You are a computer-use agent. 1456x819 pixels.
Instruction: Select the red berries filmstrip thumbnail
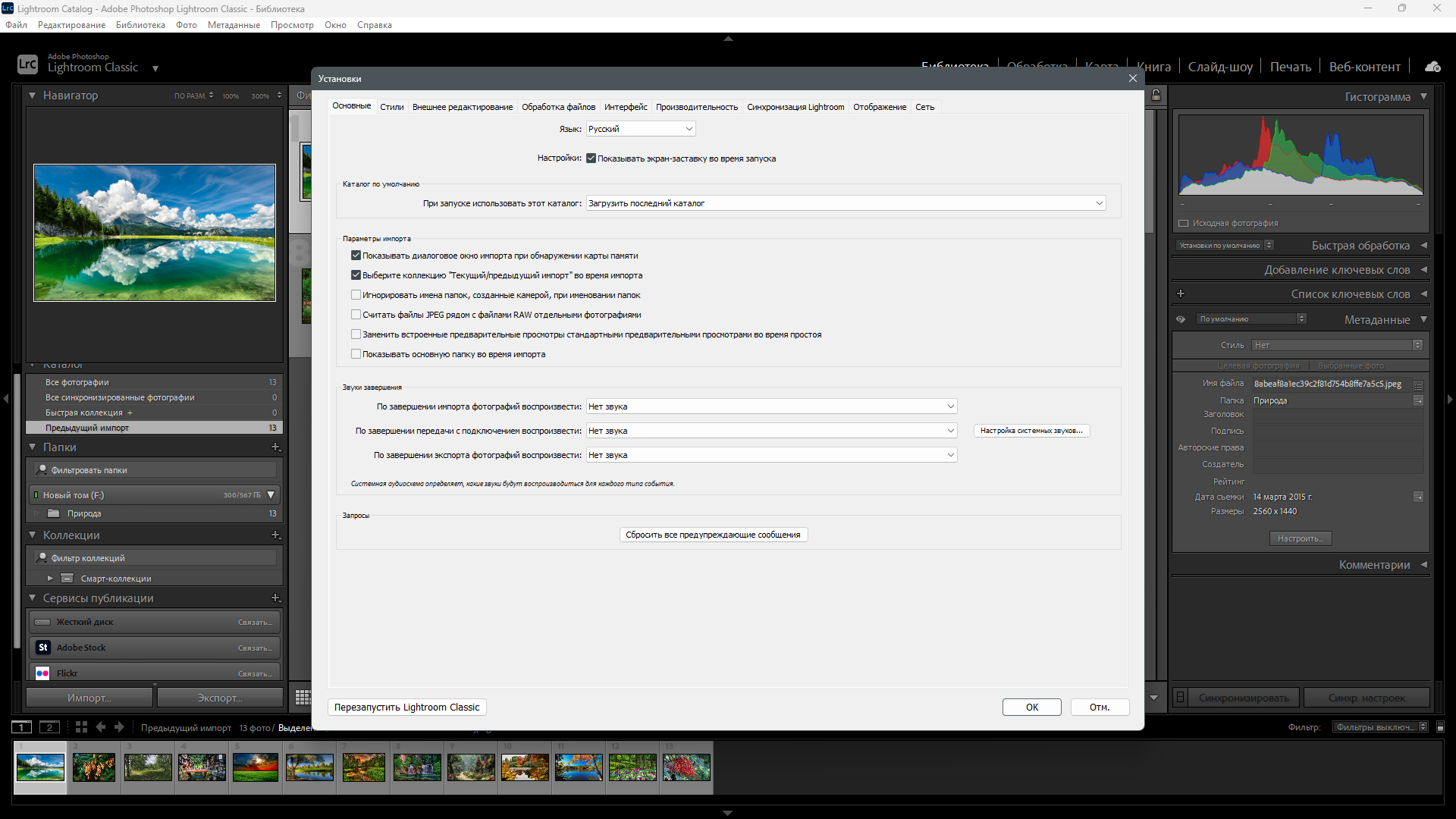click(686, 767)
